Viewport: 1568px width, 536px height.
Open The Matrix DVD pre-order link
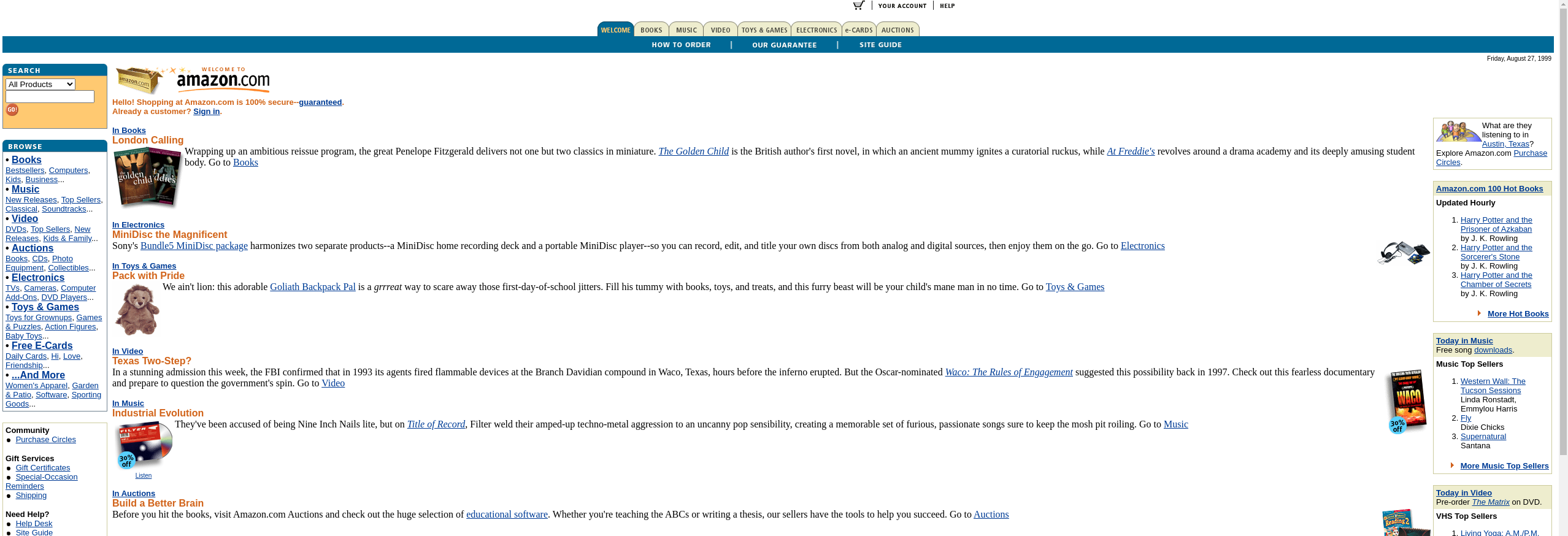pyautogui.click(x=1491, y=502)
